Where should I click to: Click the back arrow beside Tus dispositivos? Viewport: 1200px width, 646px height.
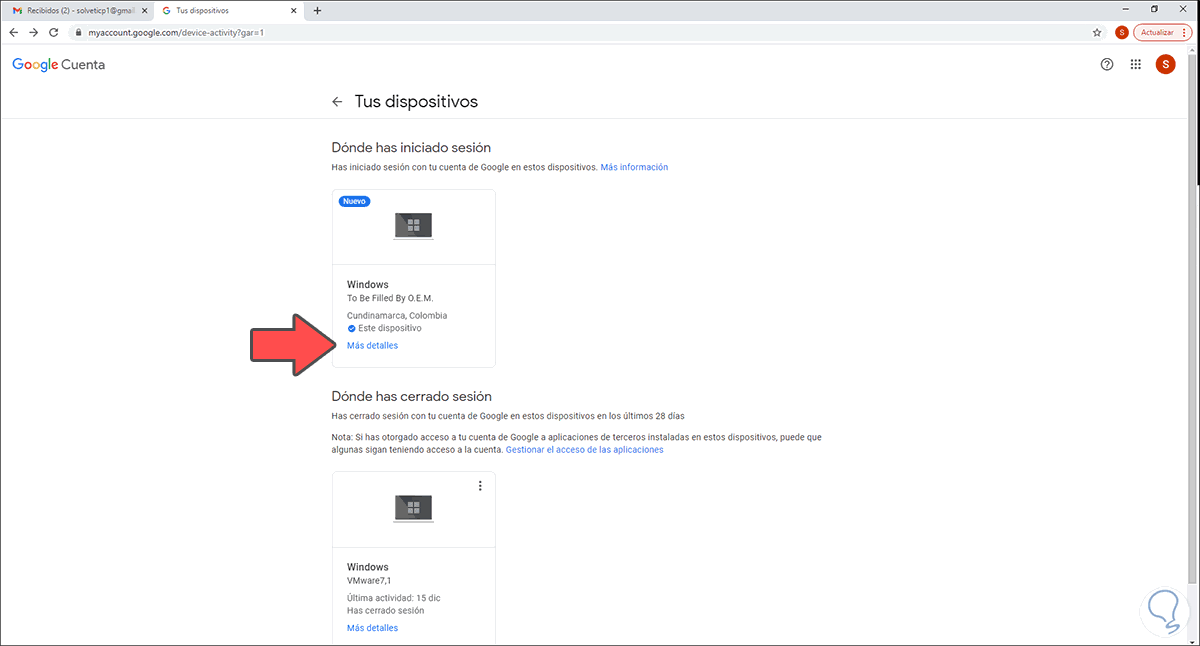pos(337,101)
